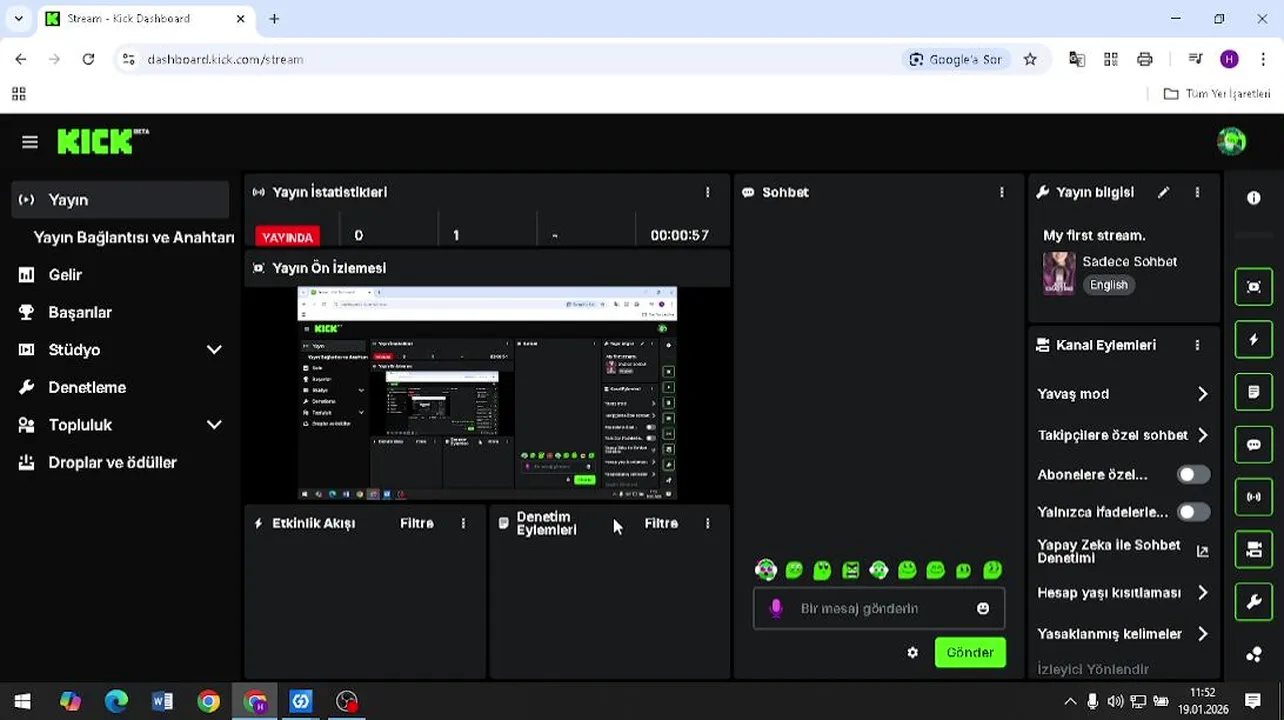Toggle stream preview widget in right rail
1284x720 pixels.
1254,287
